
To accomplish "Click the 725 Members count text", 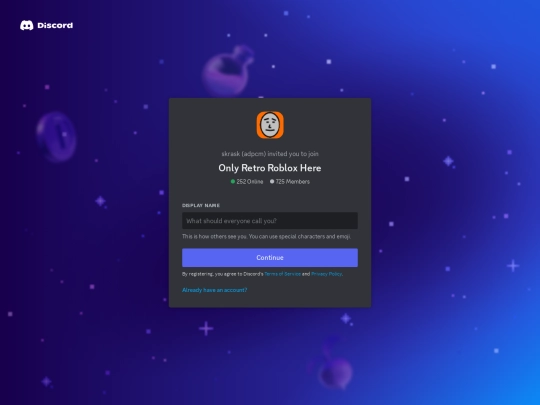I will pyautogui.click(x=290, y=181).
